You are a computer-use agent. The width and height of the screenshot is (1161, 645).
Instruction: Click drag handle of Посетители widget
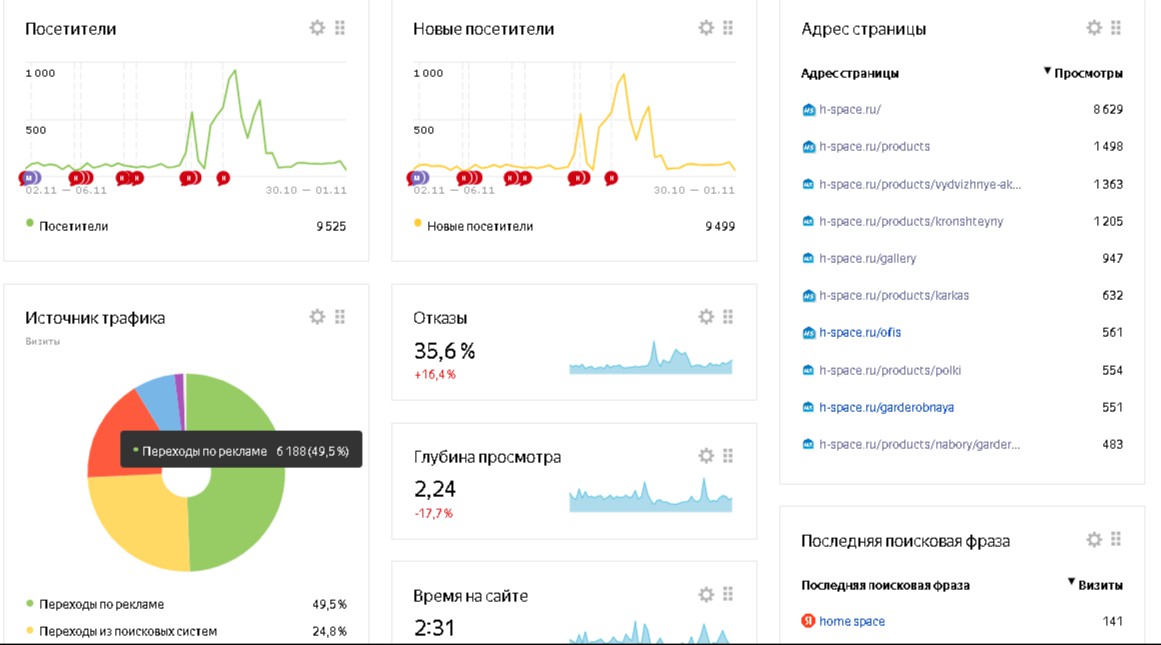pyautogui.click(x=340, y=28)
